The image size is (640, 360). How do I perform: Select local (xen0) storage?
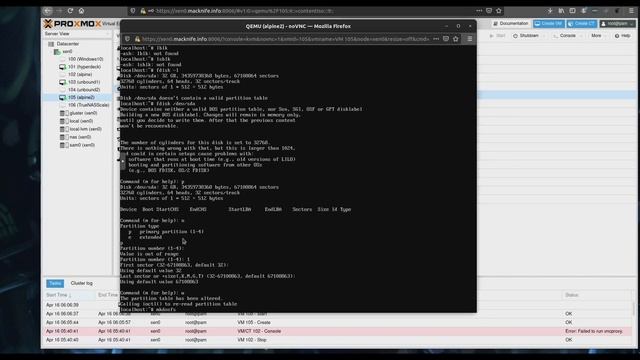(x=81, y=121)
